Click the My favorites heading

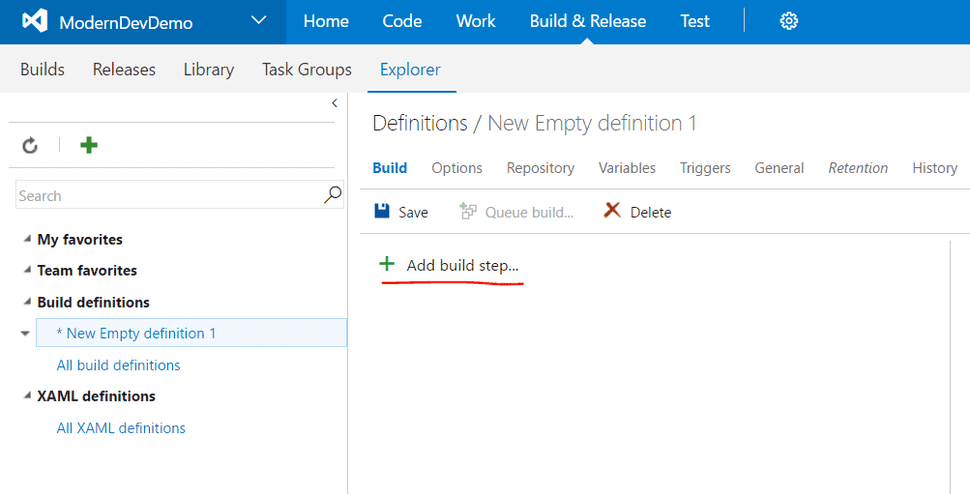coord(80,239)
